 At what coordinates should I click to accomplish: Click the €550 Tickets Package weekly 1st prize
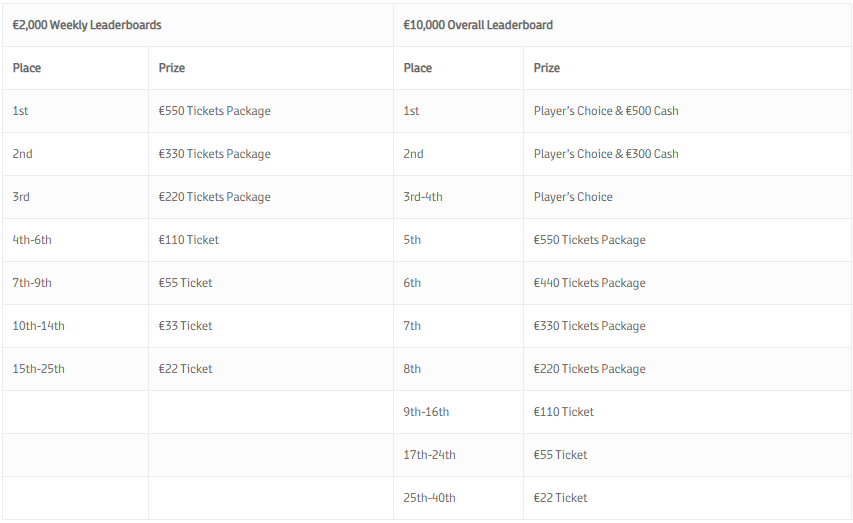coord(214,111)
